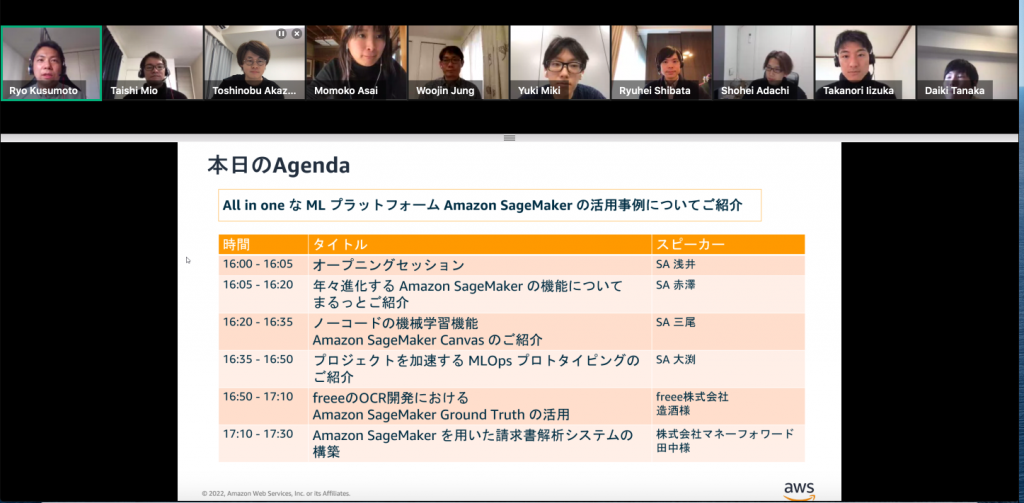This screenshot has height=503, width=1024.
Task: Select Ryo Kusumoto's video thumbnail
Action: pyautogui.click(x=51, y=63)
